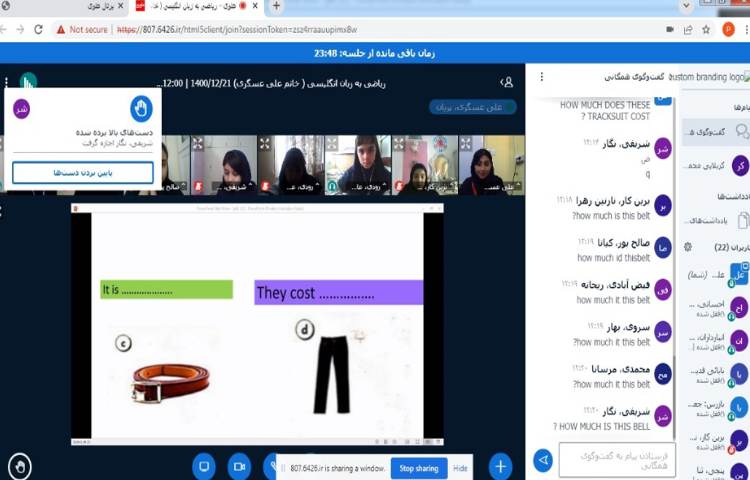Image resolution: width=750 pixels, height=480 pixels.
Task: Open the tab search dropdown arrow
Action: 686,6
